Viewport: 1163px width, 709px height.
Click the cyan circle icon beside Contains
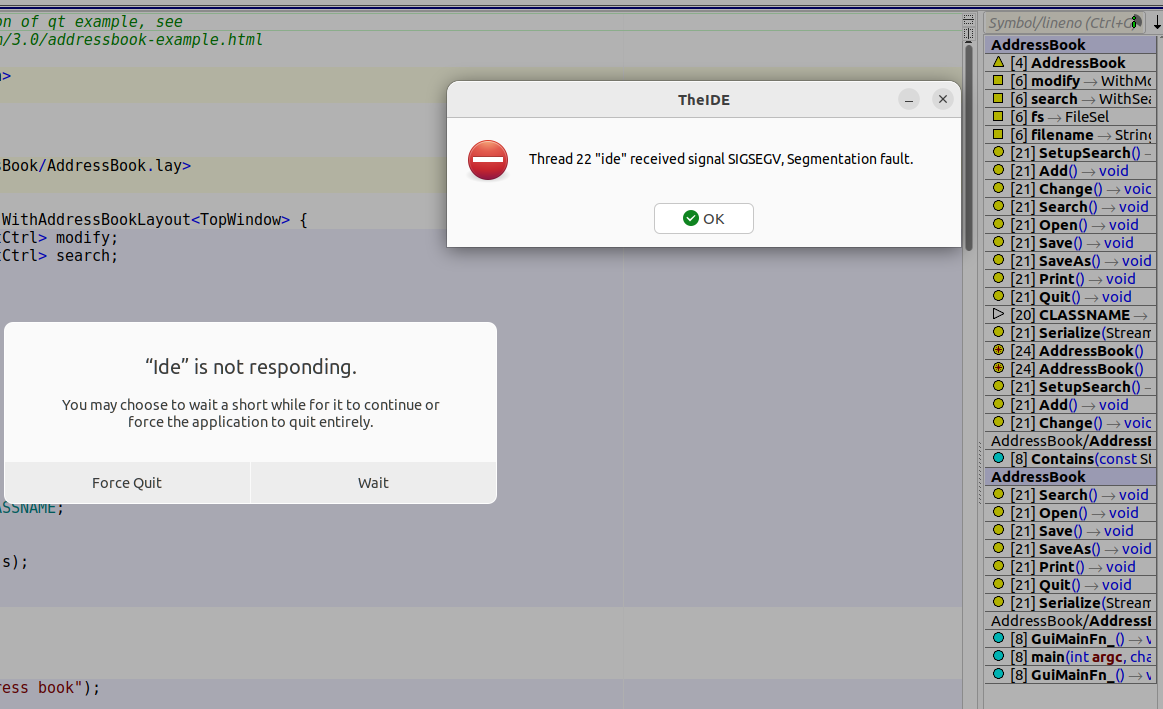[x=998, y=458]
